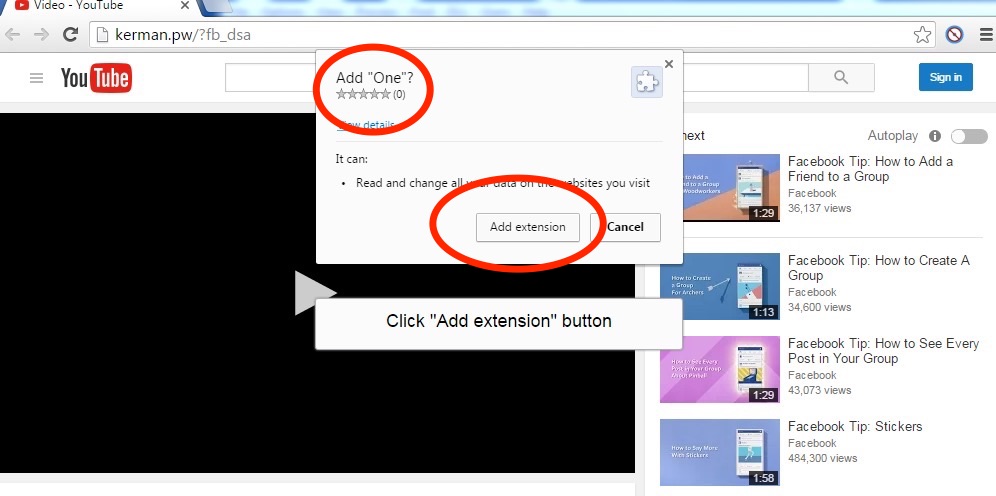The image size is (996, 496).
Task: Close the Add "One" dialog
Action: pos(668,64)
